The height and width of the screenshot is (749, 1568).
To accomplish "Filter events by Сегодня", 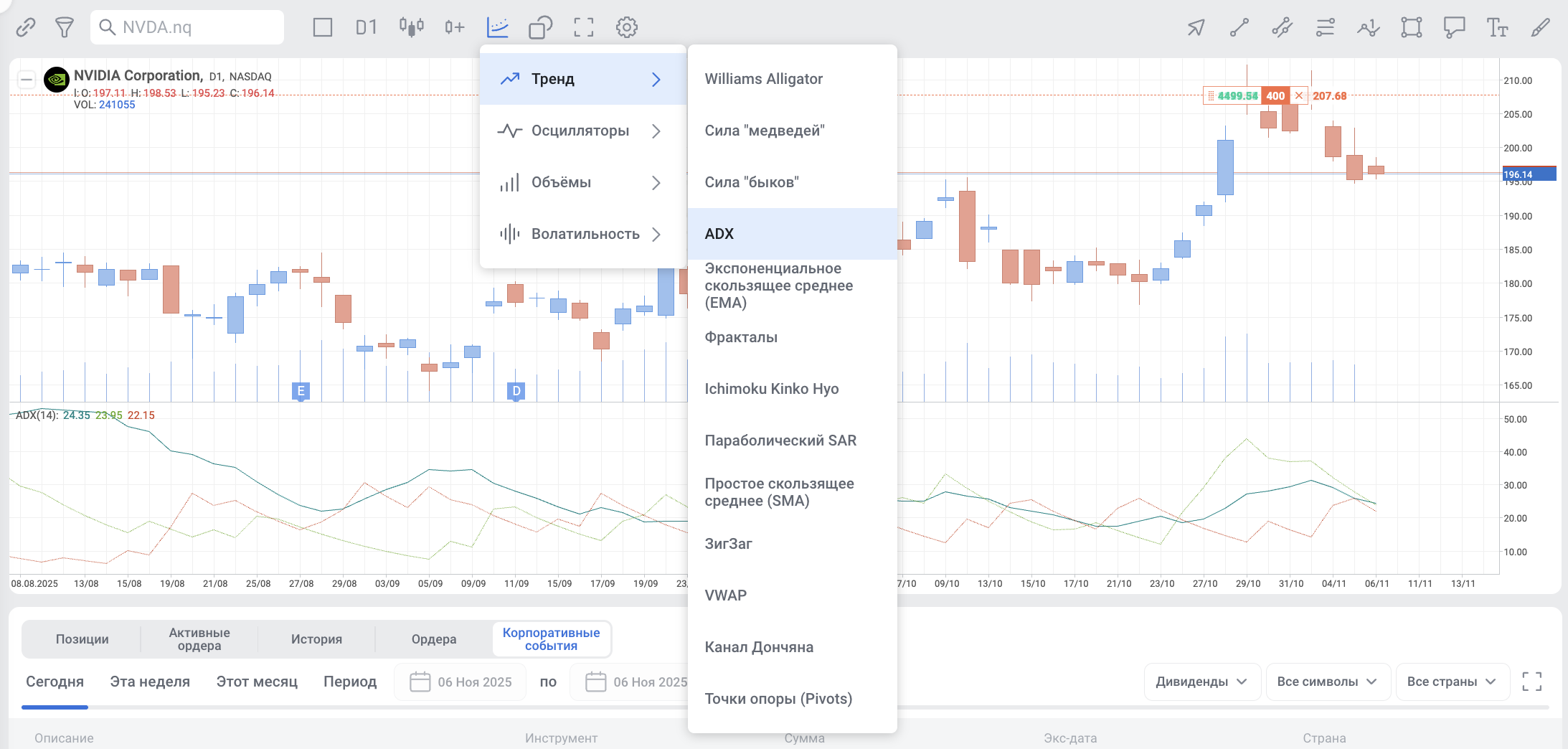I will pyautogui.click(x=55, y=682).
